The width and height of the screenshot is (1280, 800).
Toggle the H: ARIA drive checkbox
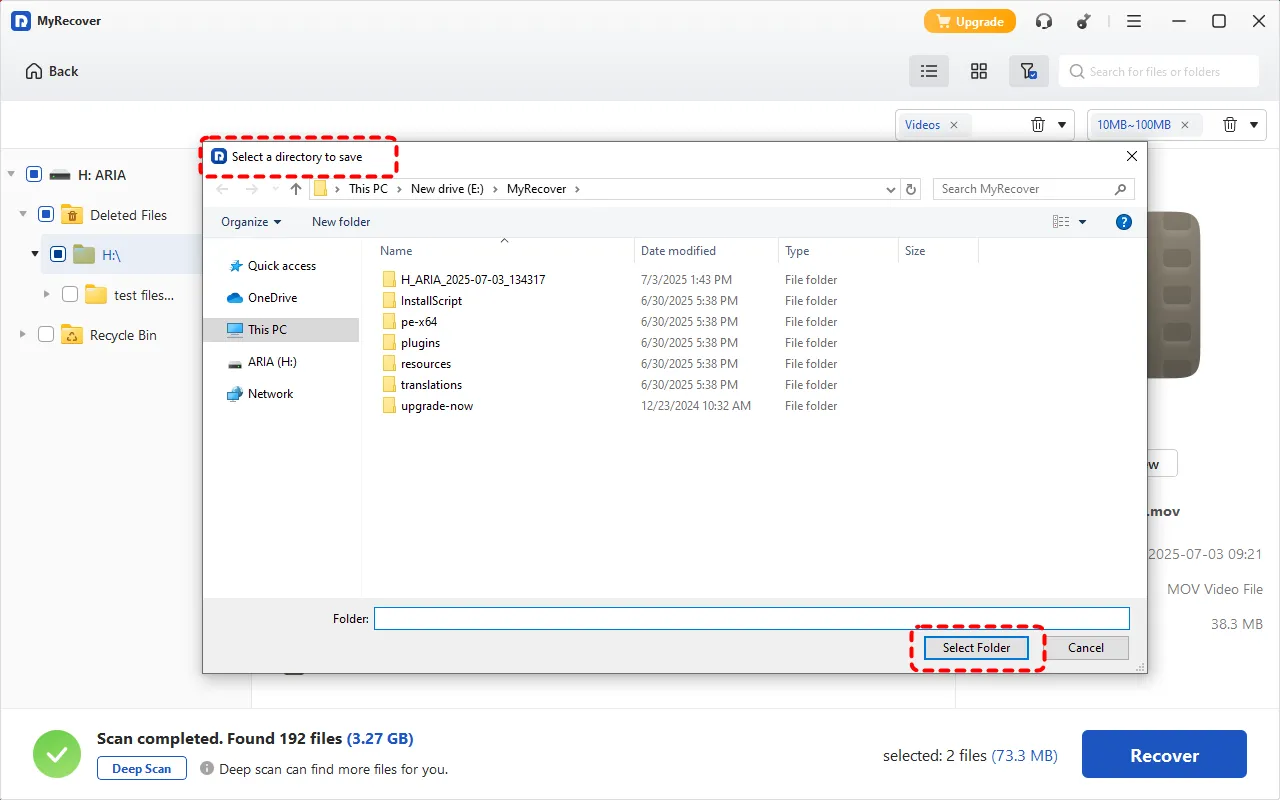(34, 175)
